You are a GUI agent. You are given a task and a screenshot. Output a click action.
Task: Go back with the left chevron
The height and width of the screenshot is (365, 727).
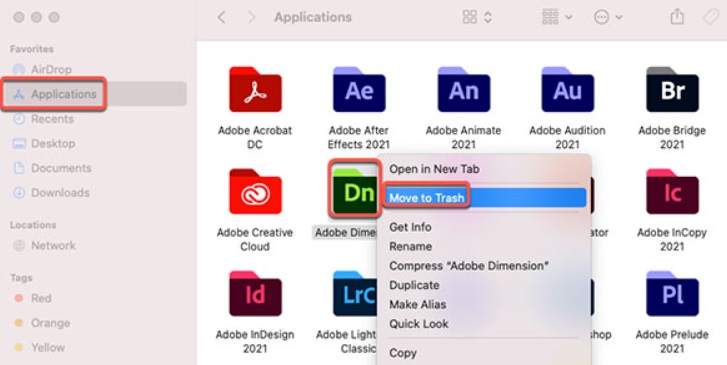click(x=222, y=18)
